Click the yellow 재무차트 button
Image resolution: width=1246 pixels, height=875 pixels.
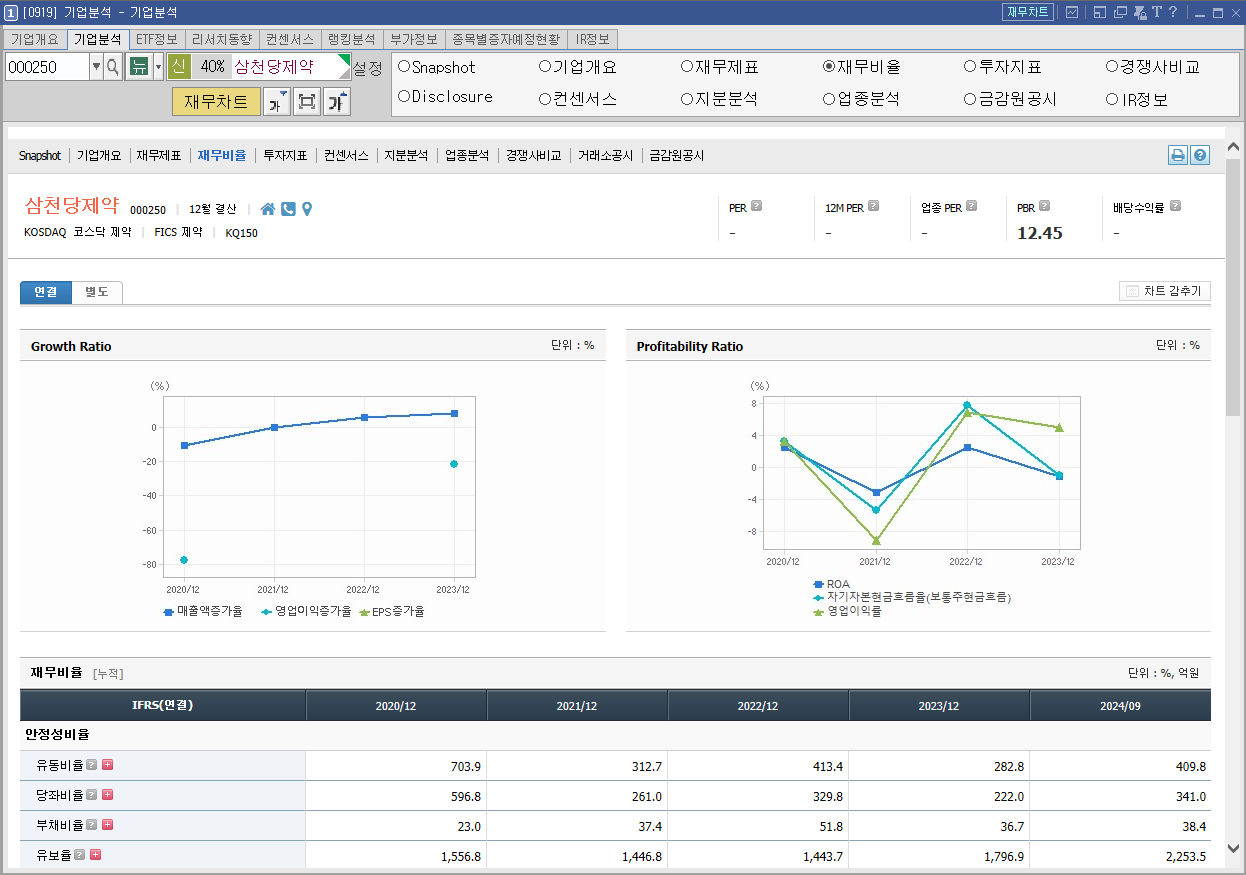point(216,101)
